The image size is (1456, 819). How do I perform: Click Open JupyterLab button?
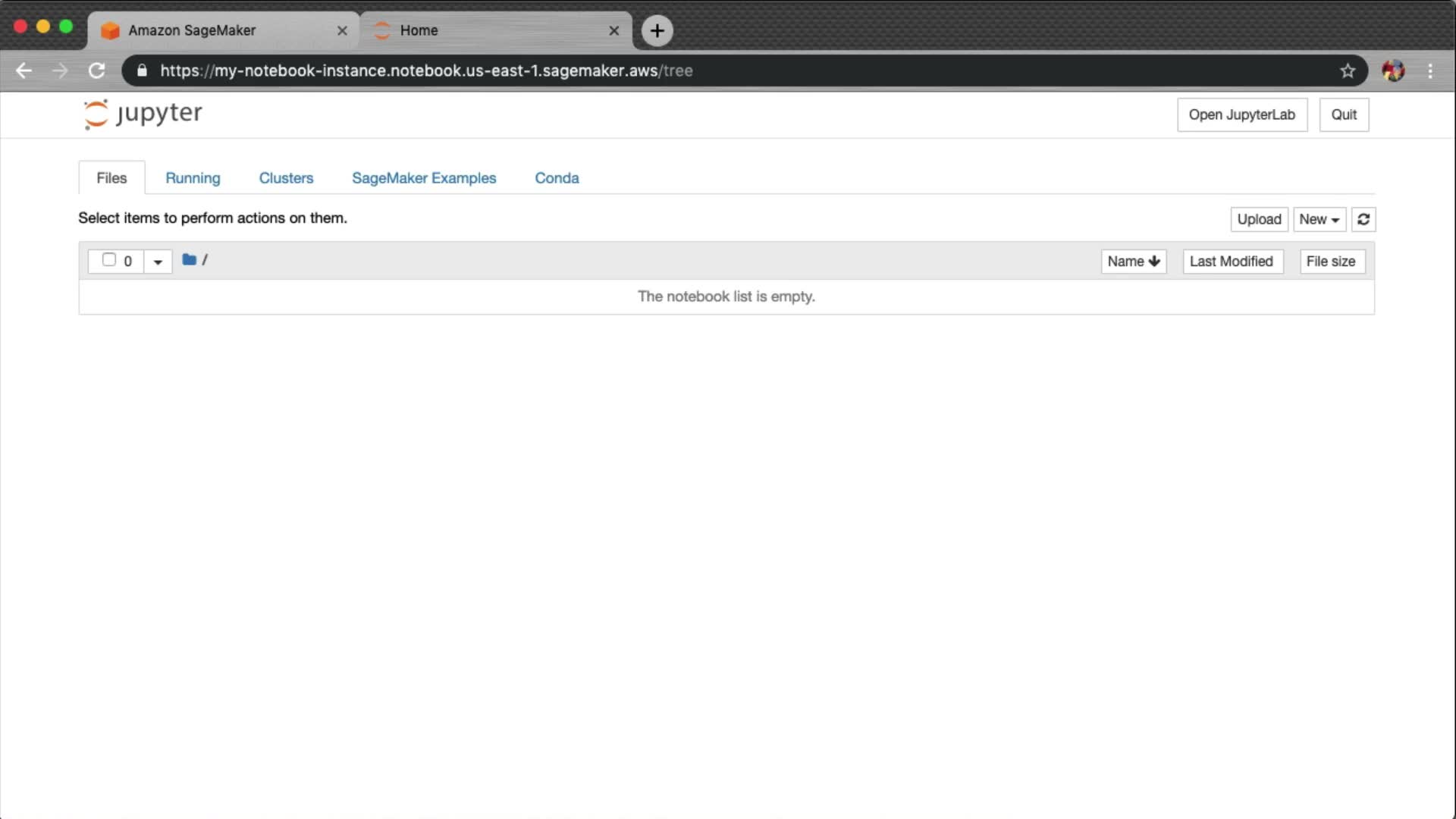coord(1241,115)
